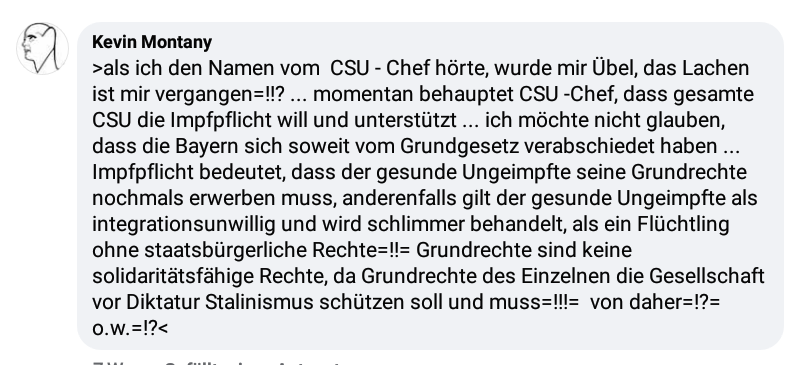Click the closing 'o.w.=!?<' text at the end
The width and height of the screenshot is (800, 365).
(x=130, y=328)
